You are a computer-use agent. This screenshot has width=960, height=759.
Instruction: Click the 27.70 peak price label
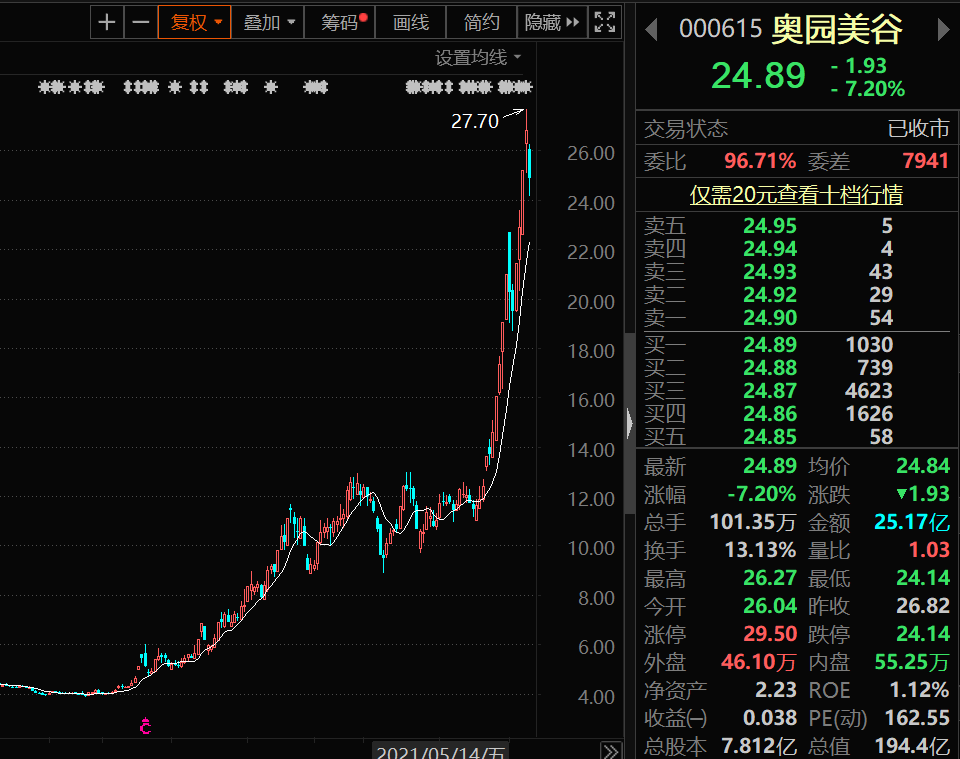tap(474, 122)
